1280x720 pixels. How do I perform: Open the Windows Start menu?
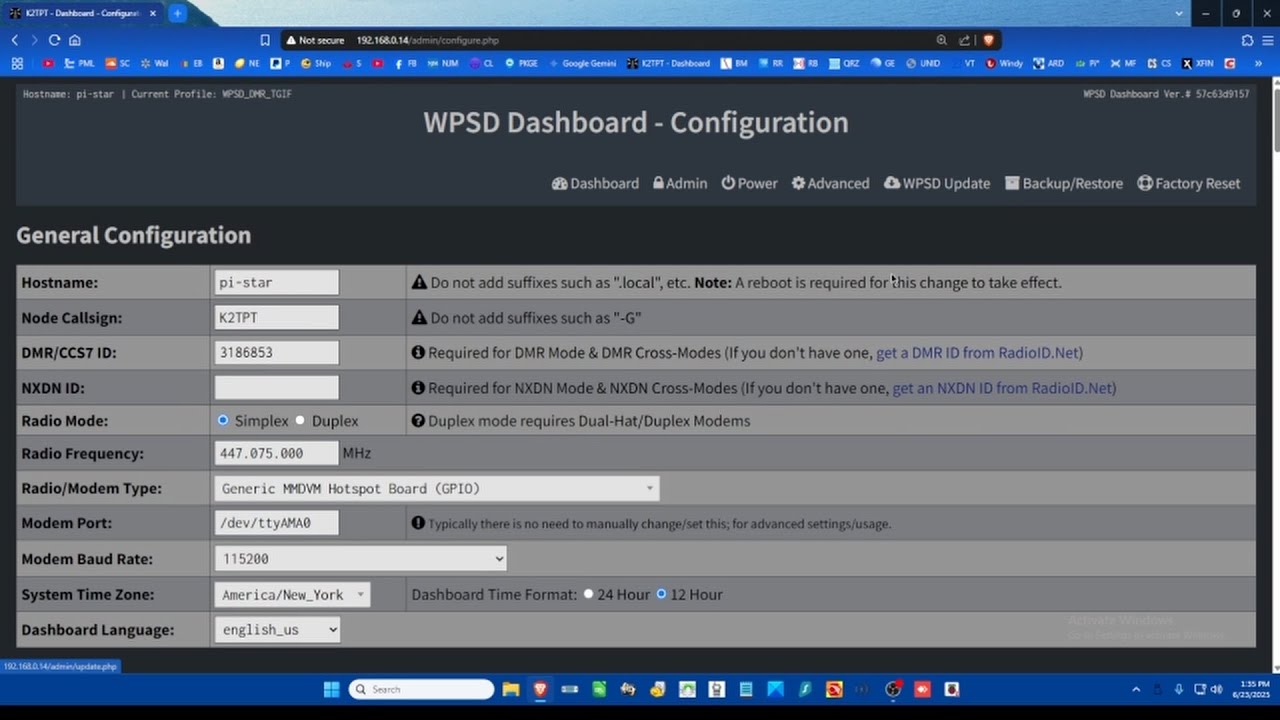point(331,689)
